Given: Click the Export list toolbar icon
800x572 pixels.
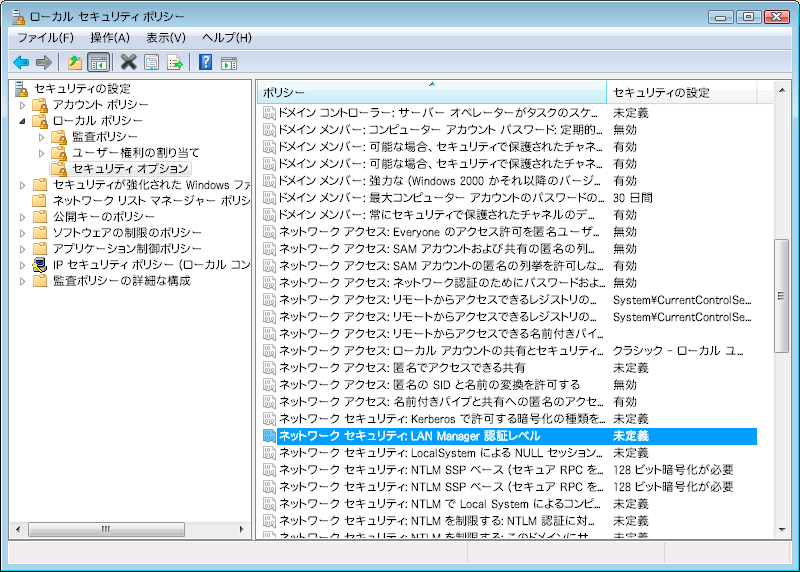Looking at the screenshot, I should point(175,62).
